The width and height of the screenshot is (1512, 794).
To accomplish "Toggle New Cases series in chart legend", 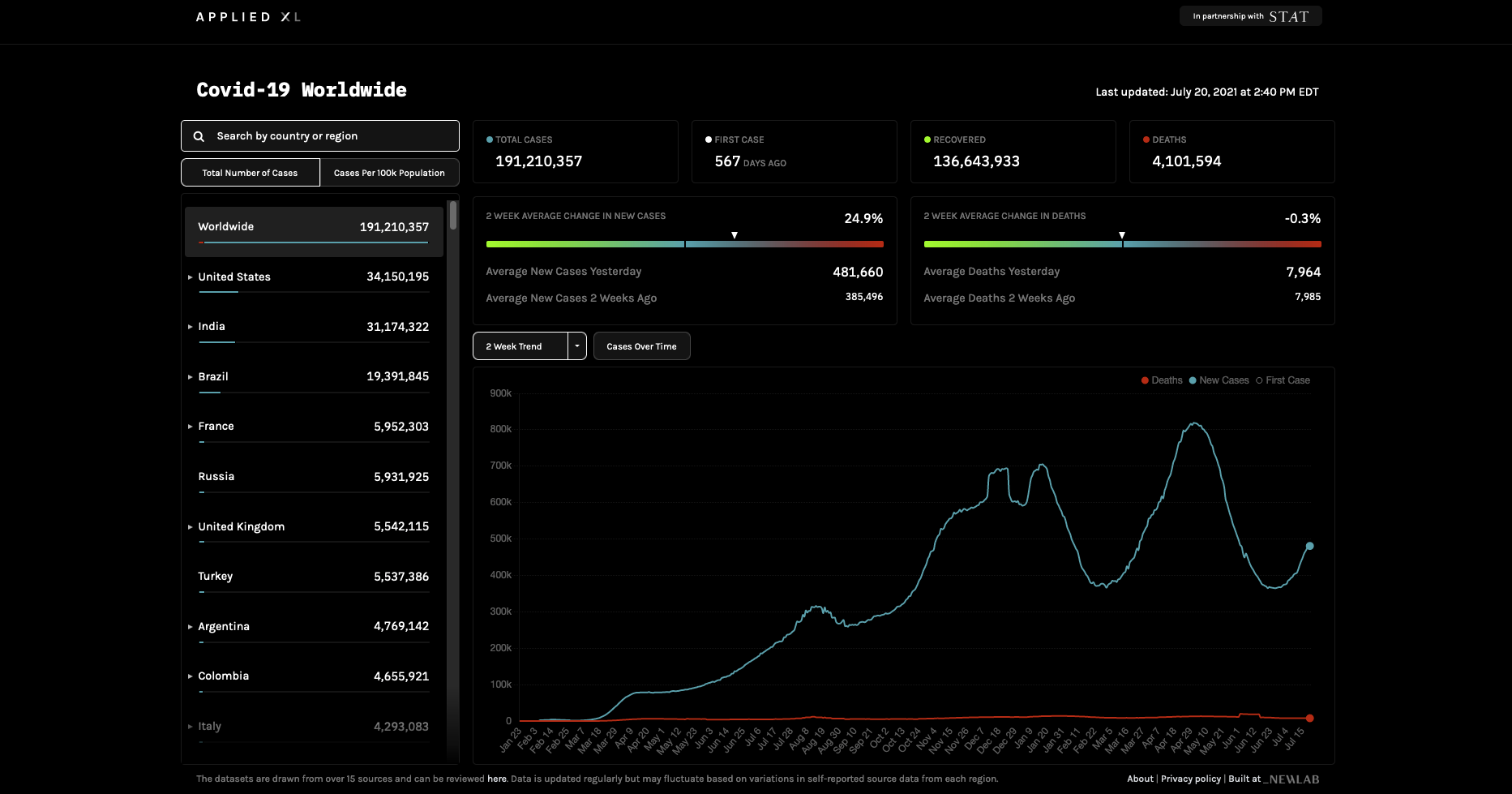I will (1219, 380).
